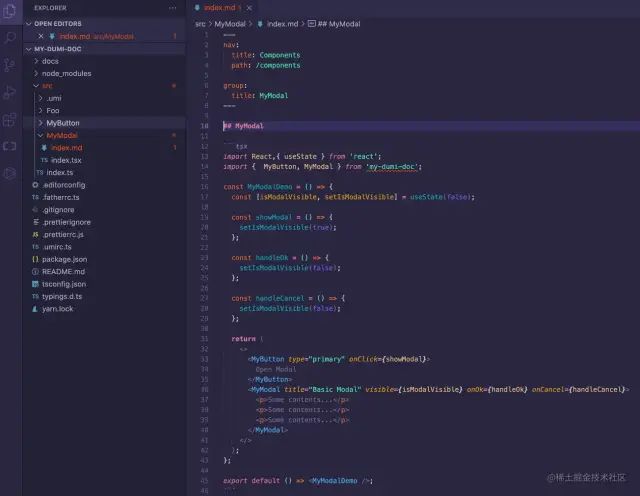
Task: Click the EXPLORER panel title
Action: coord(50,8)
